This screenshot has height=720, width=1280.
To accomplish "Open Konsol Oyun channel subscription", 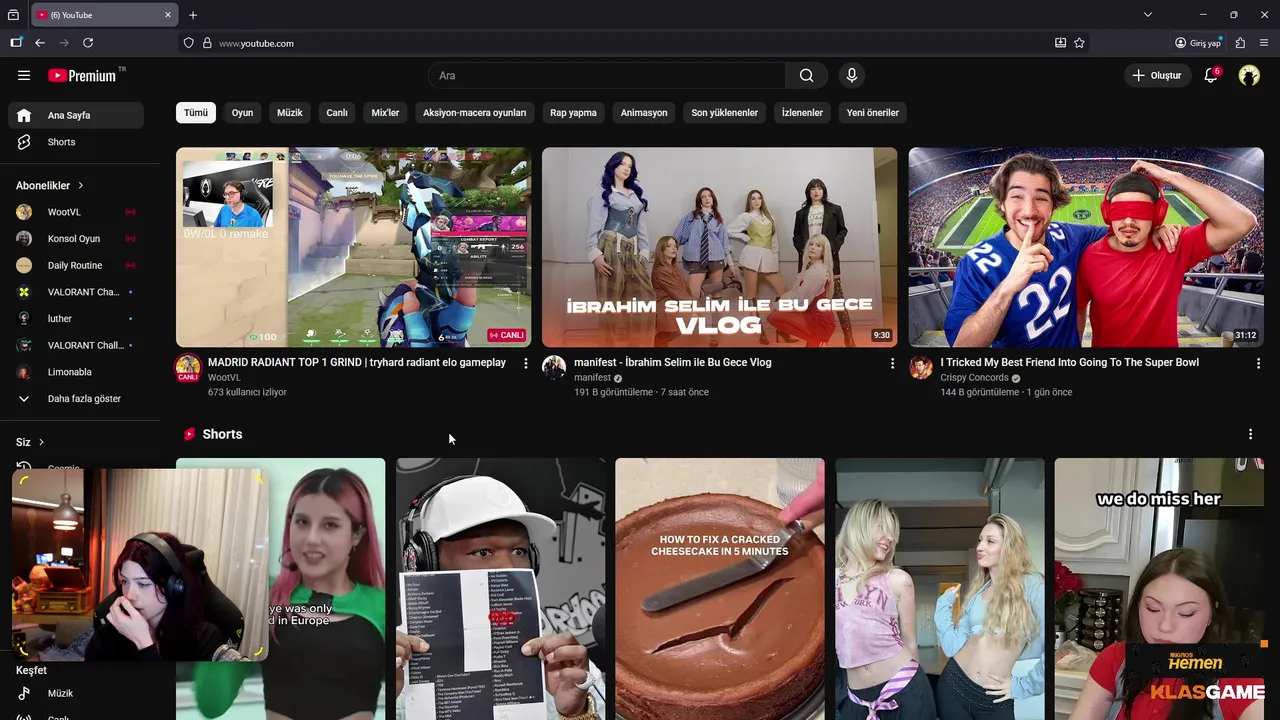I will [76, 239].
